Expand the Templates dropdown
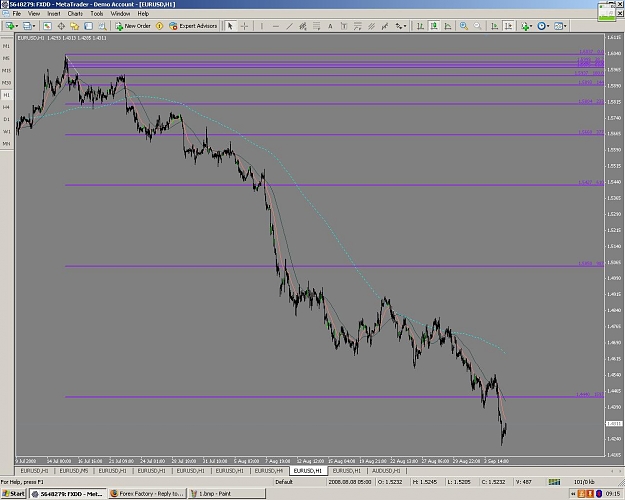Image resolution: width=625 pixels, height=500 pixels. click(x=565, y=26)
